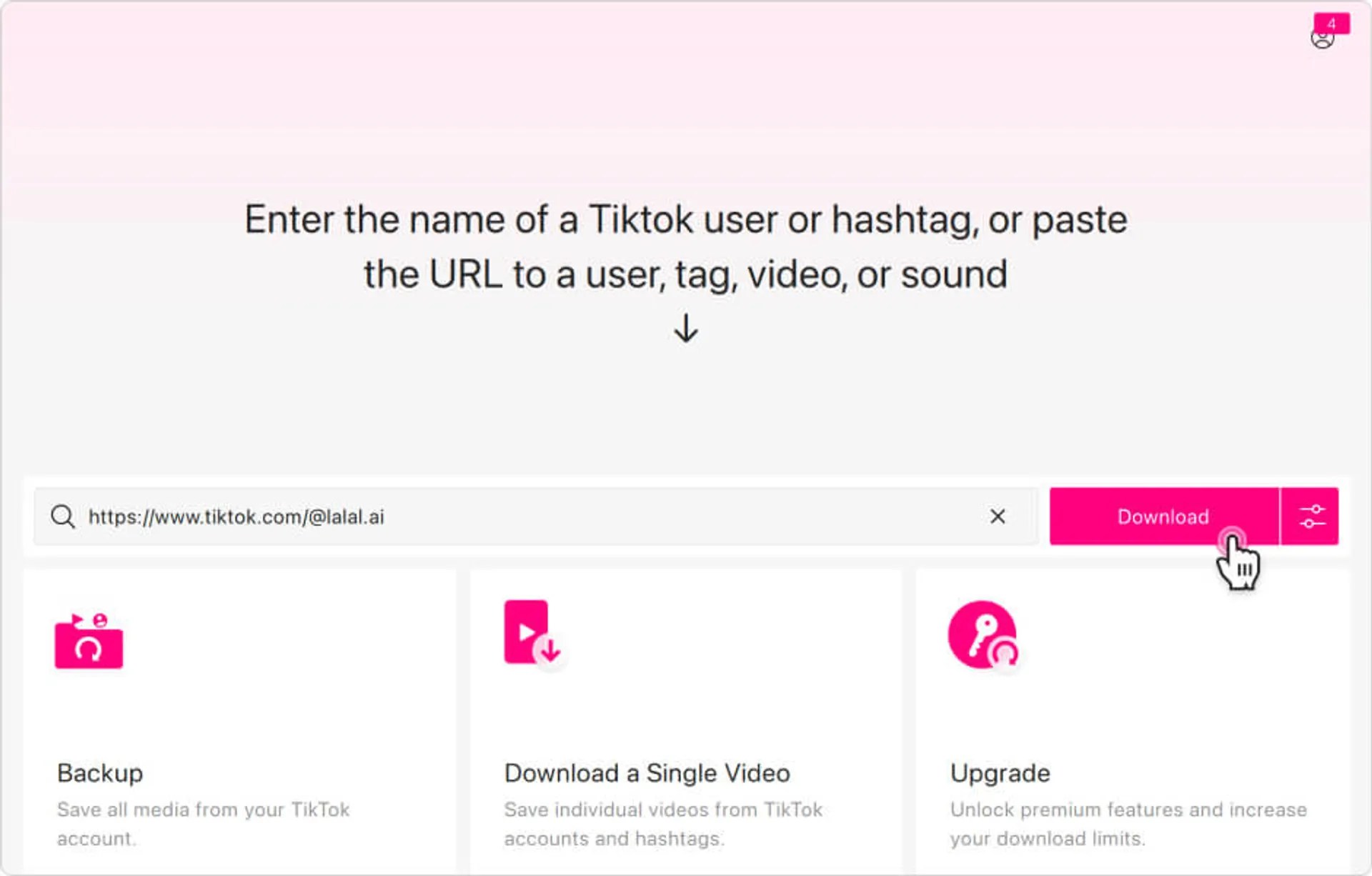Click the downward arrow under the heading
This screenshot has height=876, width=1372.
pos(685,328)
